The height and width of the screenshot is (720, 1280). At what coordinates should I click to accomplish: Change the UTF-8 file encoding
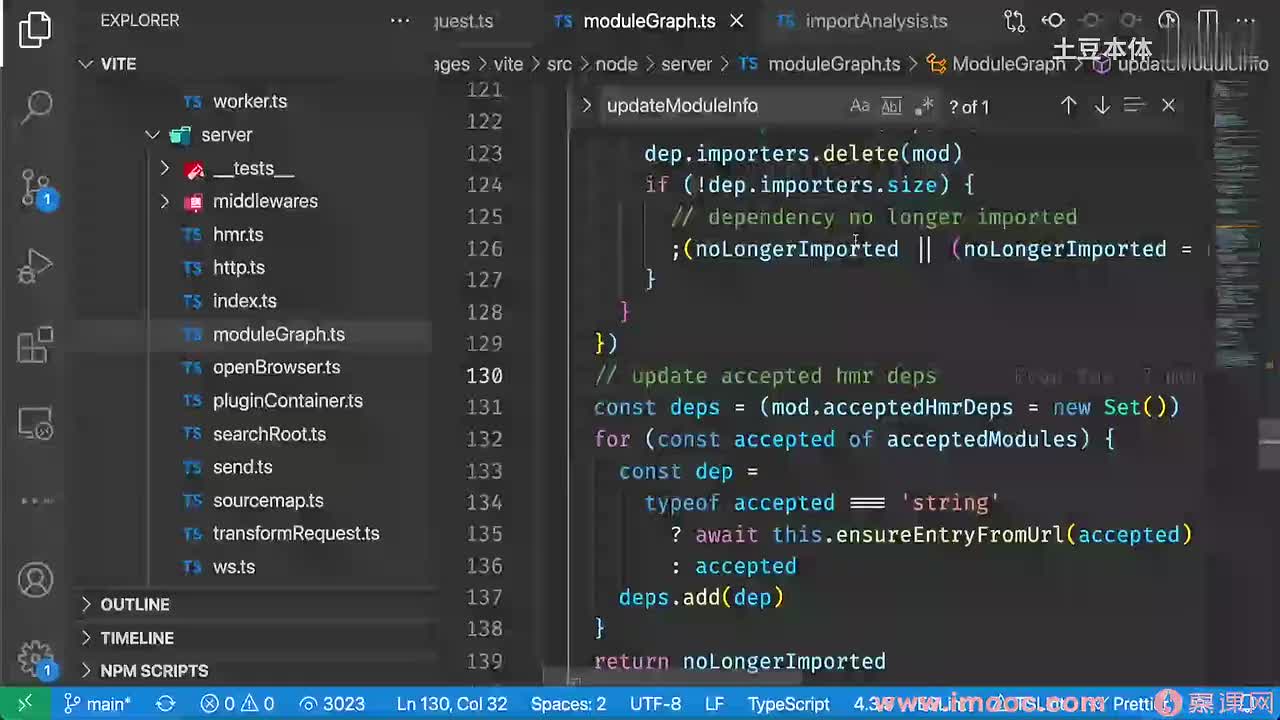[x=655, y=704]
